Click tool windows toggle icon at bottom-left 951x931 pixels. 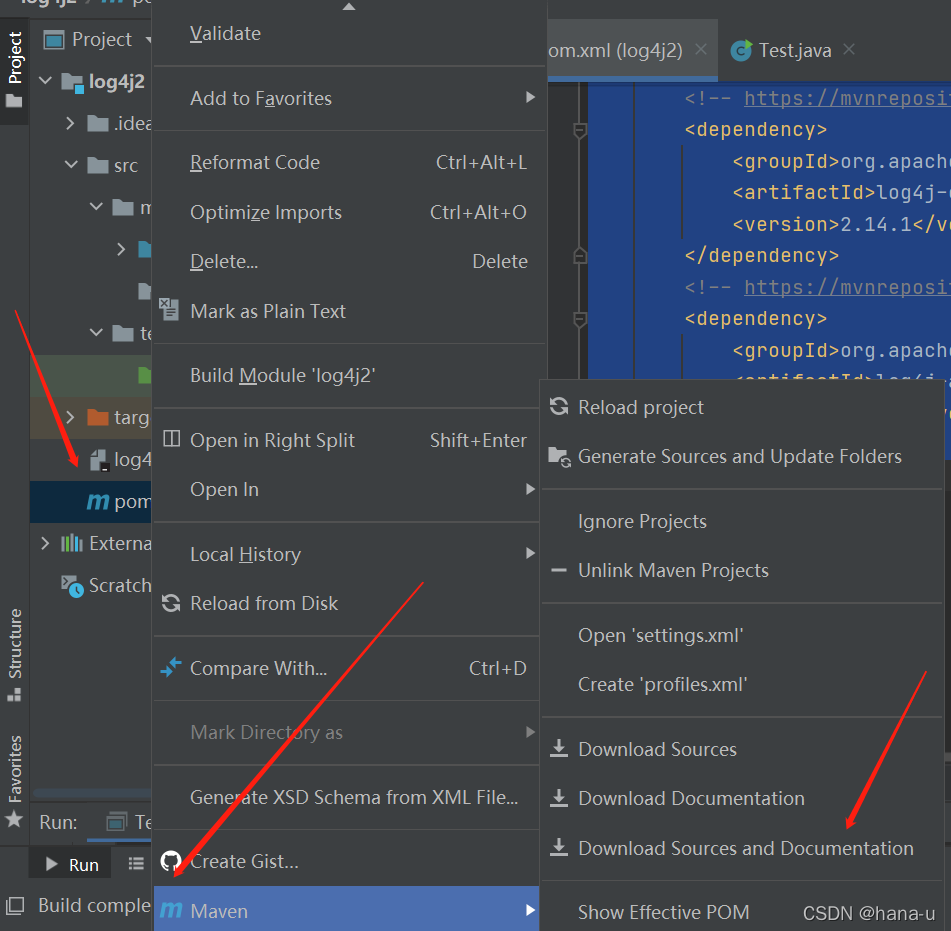pos(15,906)
